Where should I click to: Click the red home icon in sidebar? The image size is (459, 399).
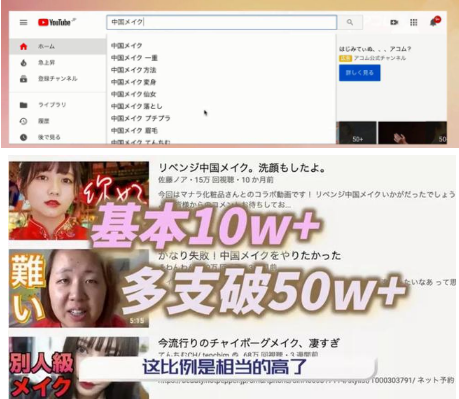click(x=23, y=46)
